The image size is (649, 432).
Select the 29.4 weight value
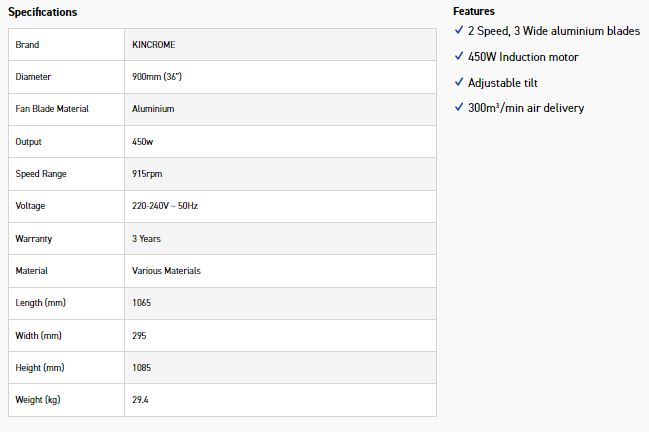click(140, 400)
